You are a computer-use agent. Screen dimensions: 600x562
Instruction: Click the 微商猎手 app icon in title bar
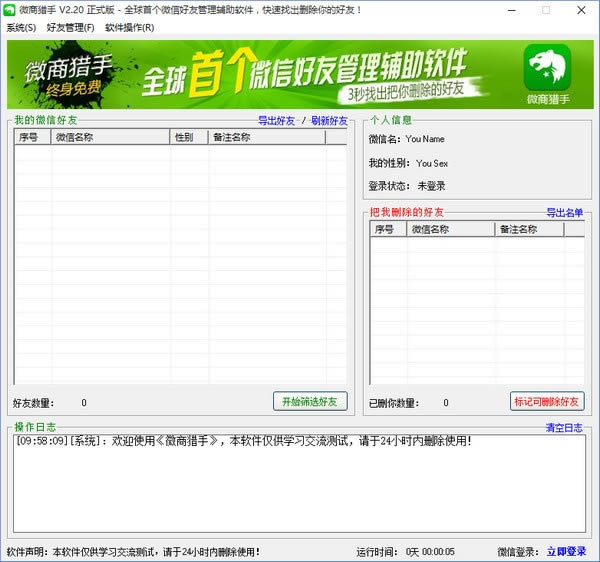point(9,9)
